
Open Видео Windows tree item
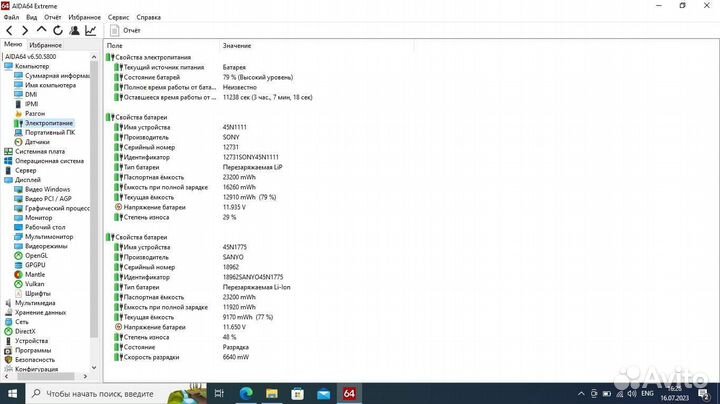[x=42, y=189]
